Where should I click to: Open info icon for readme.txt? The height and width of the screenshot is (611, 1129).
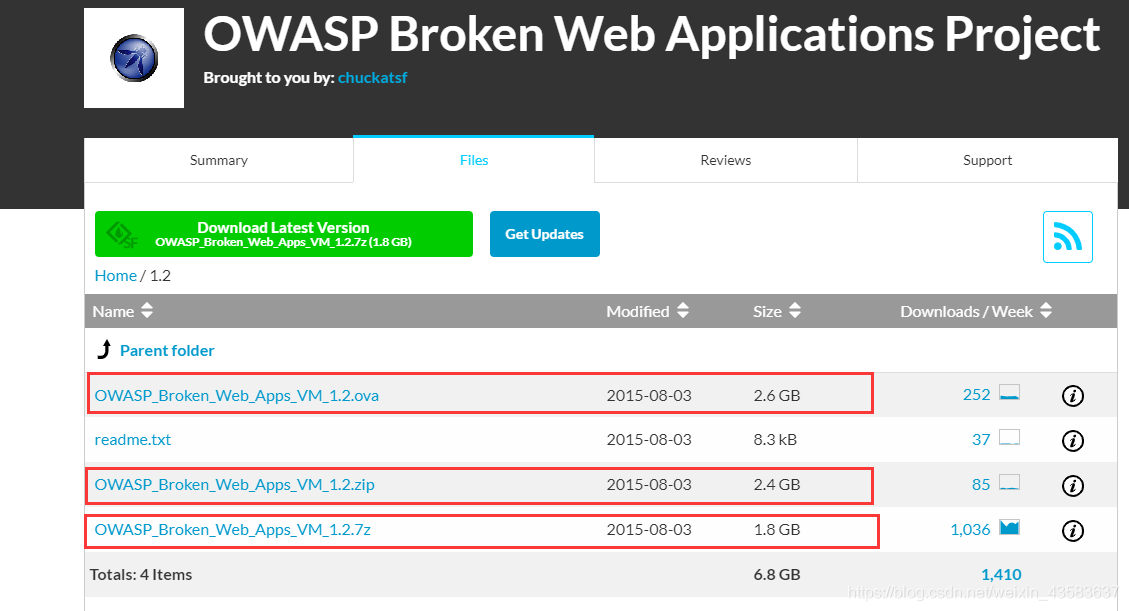click(1073, 440)
